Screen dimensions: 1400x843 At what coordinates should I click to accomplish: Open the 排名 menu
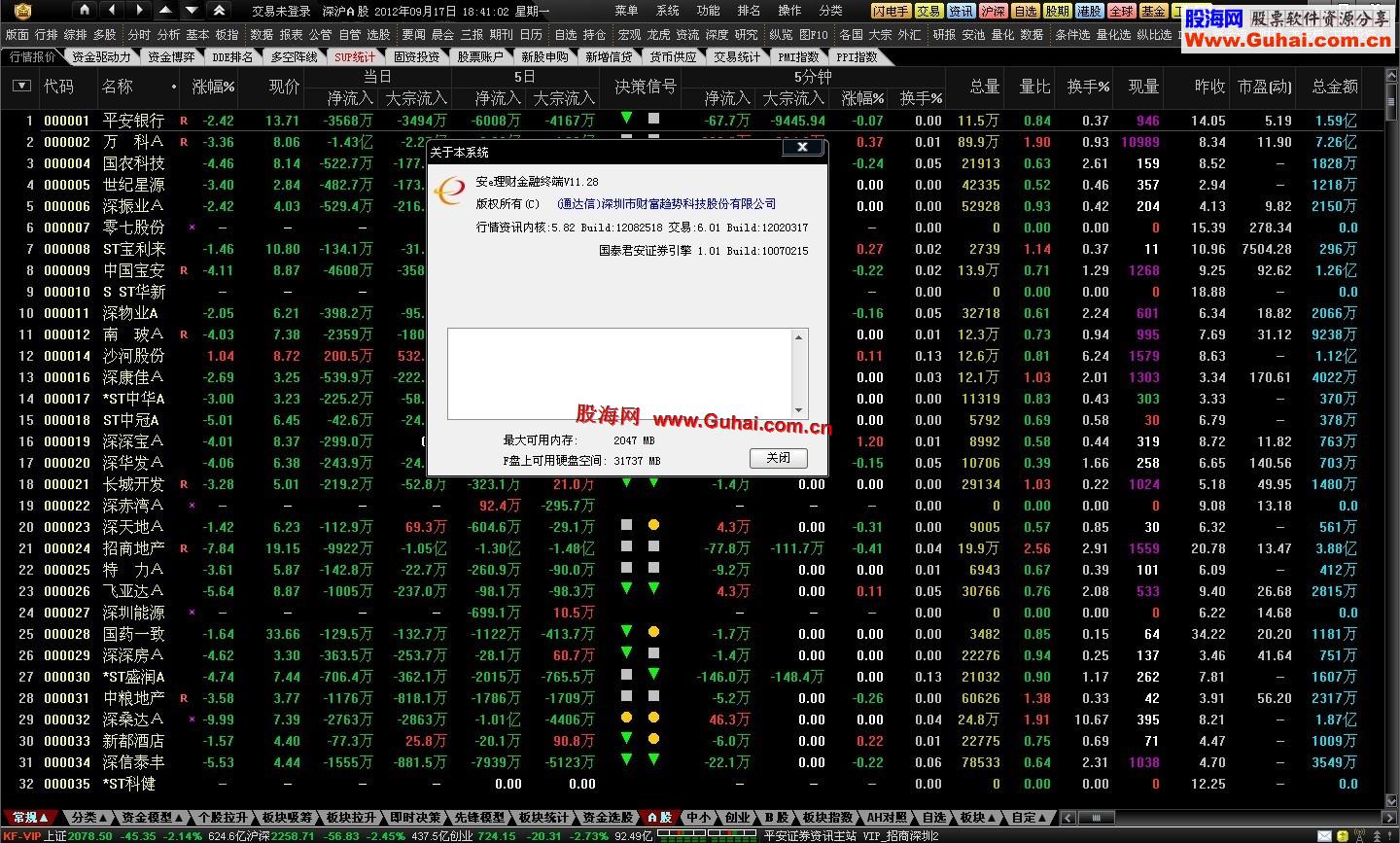pos(749,11)
